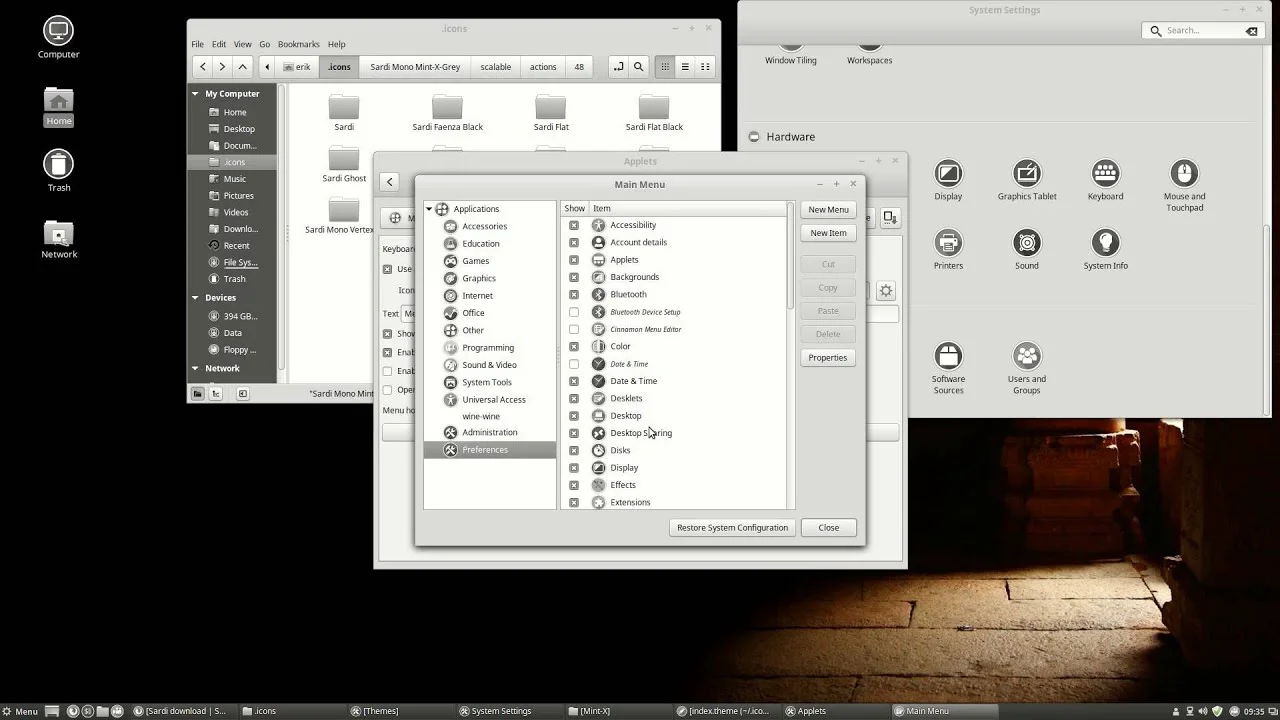
Task: Collapse the My Computer sidebar section
Action: coord(195,94)
